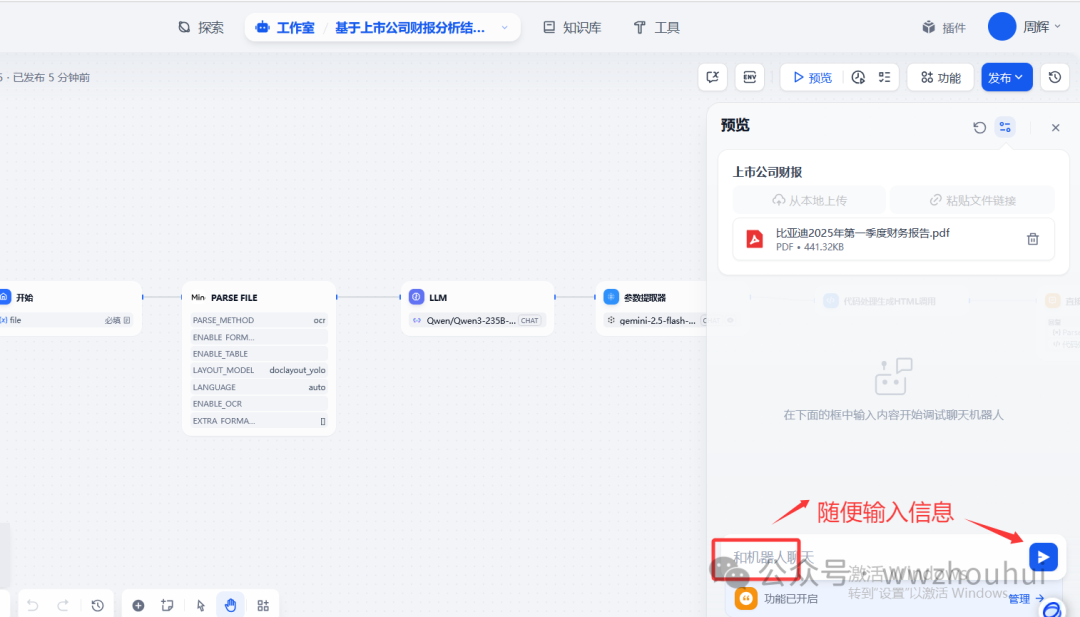Expand the 发布 publish dropdown
The width and height of the screenshot is (1080, 617).
pyautogui.click(x=1006, y=77)
